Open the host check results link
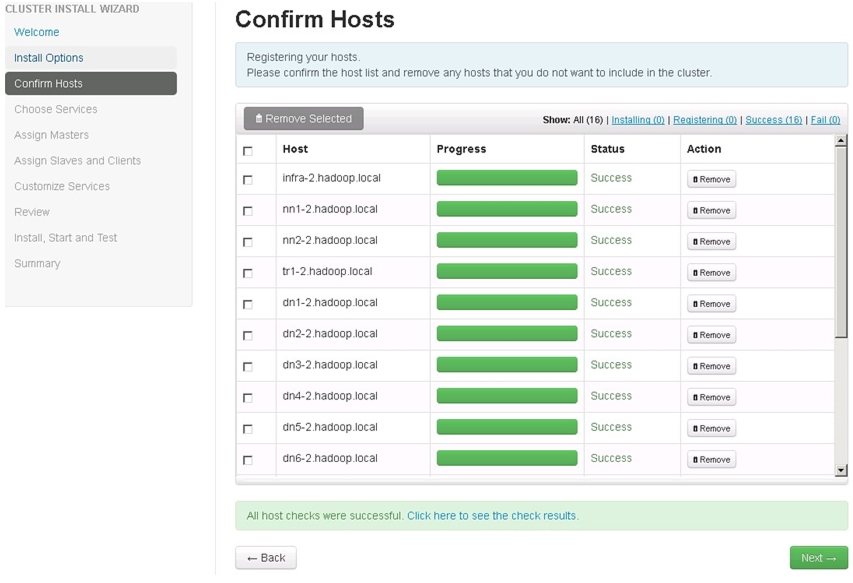This screenshot has height=583, width=853. click(493, 516)
